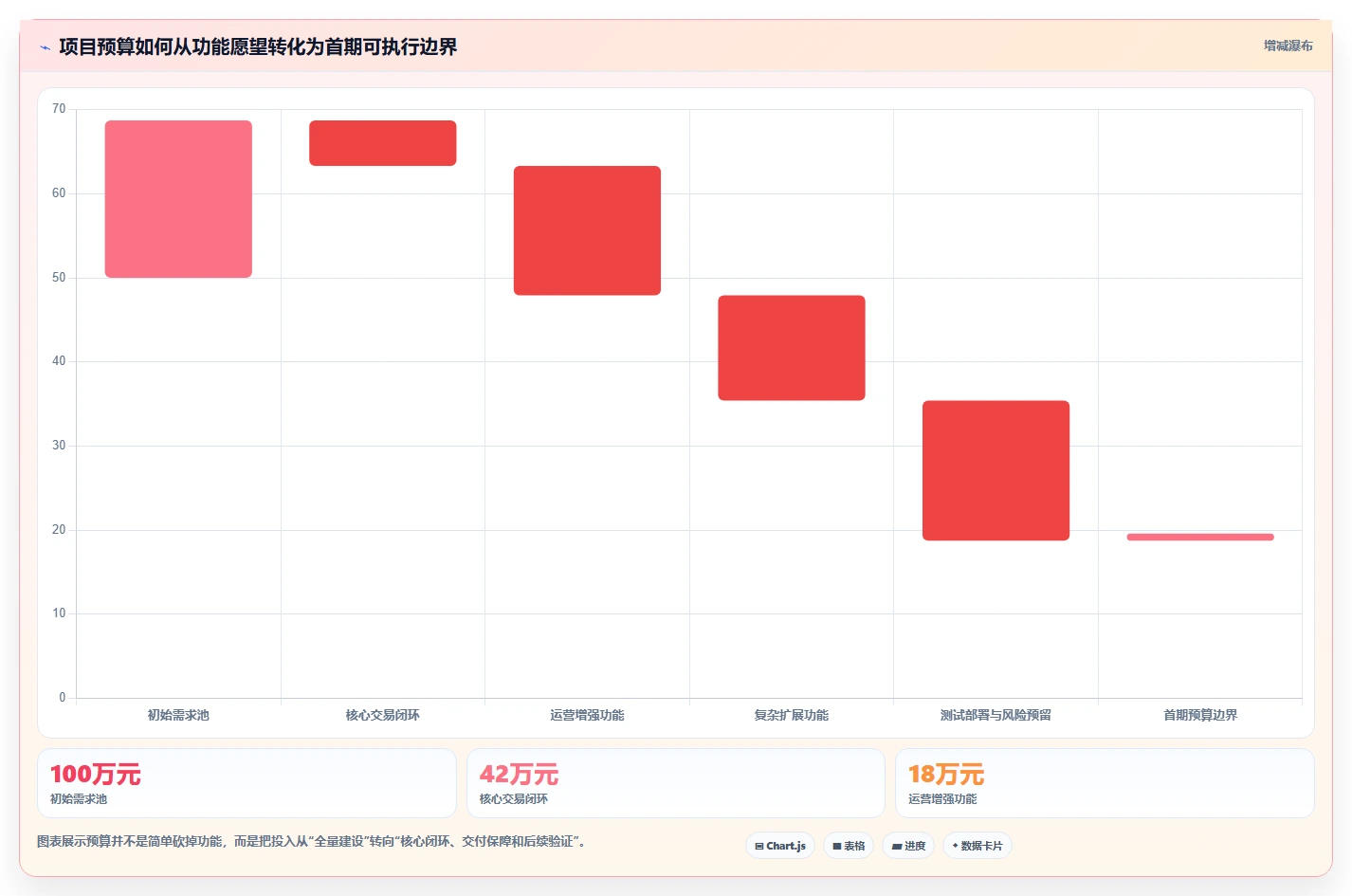
Task: Click the y-axis value 60
Action: [x=59, y=193]
